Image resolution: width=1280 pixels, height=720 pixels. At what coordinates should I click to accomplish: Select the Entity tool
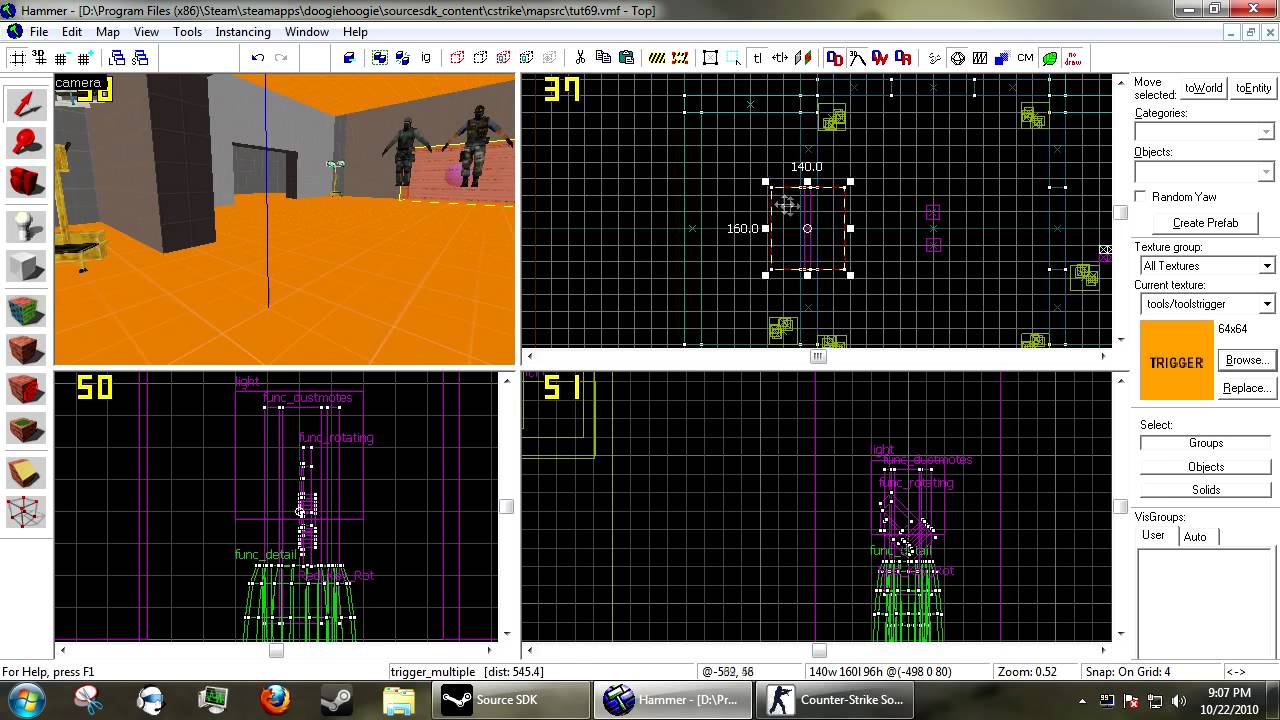point(26,226)
